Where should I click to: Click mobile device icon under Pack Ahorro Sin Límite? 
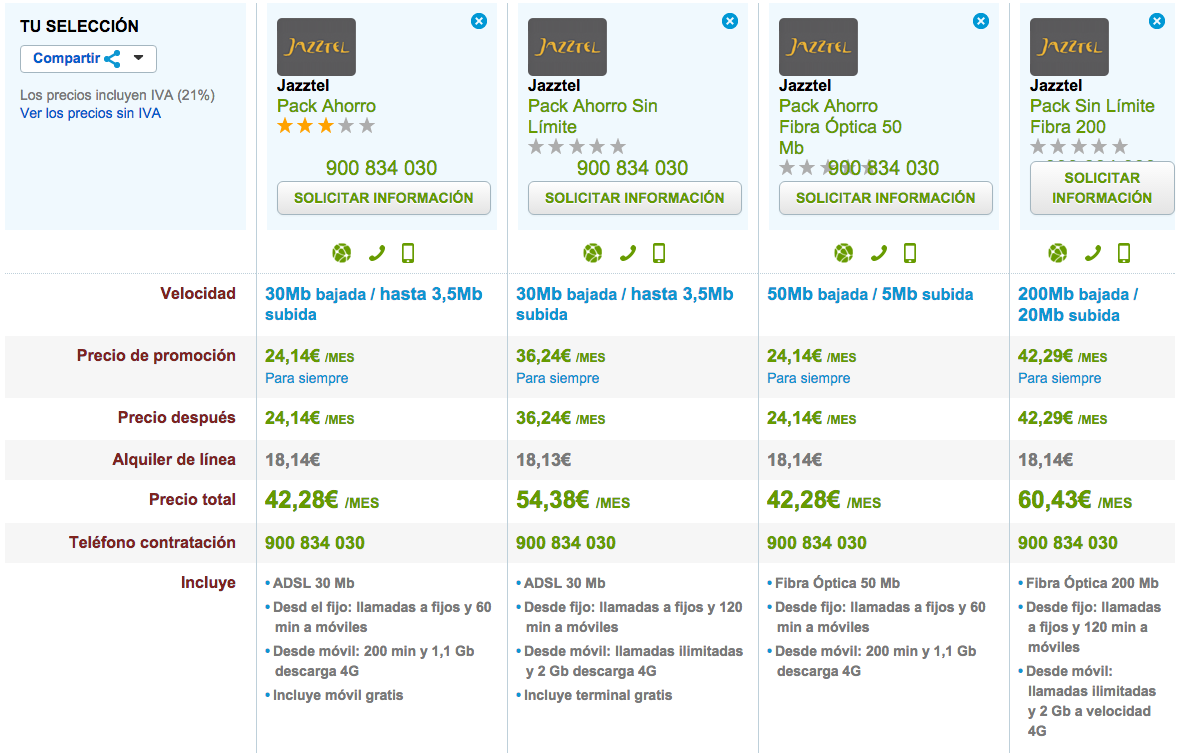[x=659, y=253]
